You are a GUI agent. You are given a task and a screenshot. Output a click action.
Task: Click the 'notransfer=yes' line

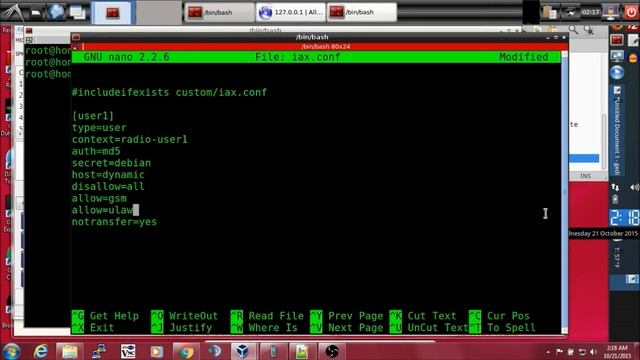coord(114,222)
